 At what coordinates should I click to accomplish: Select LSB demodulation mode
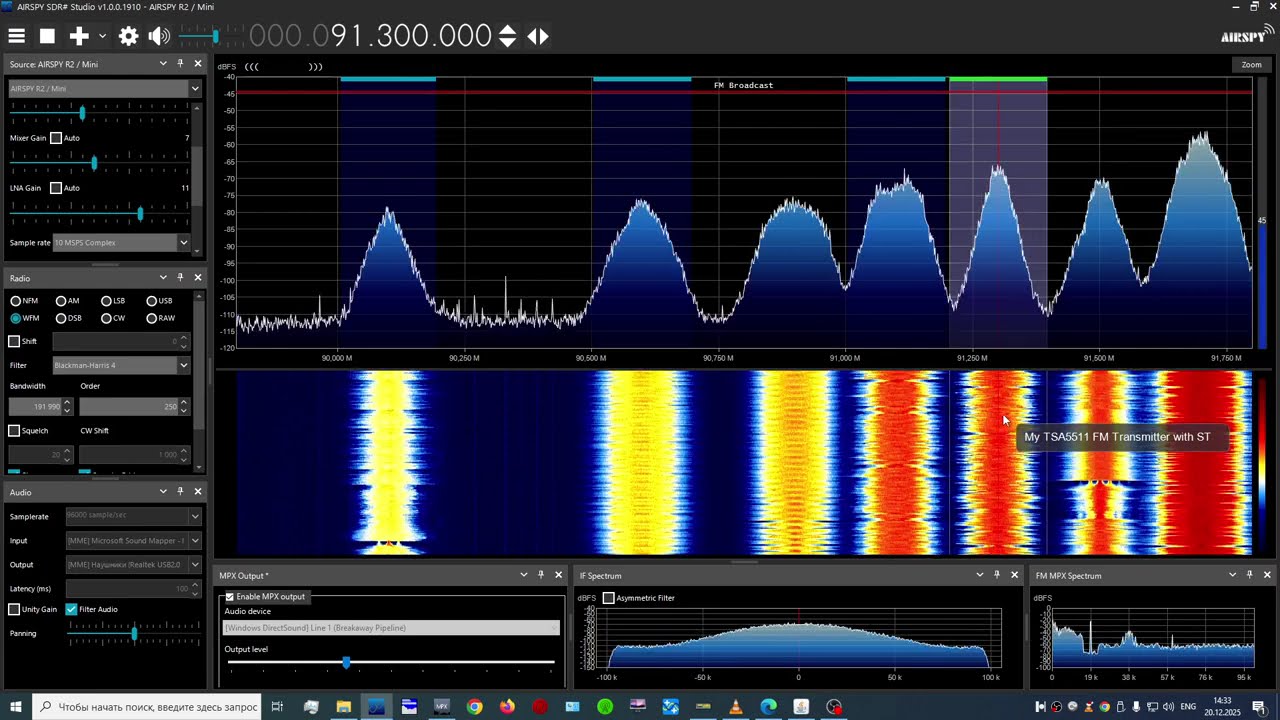tap(106, 301)
